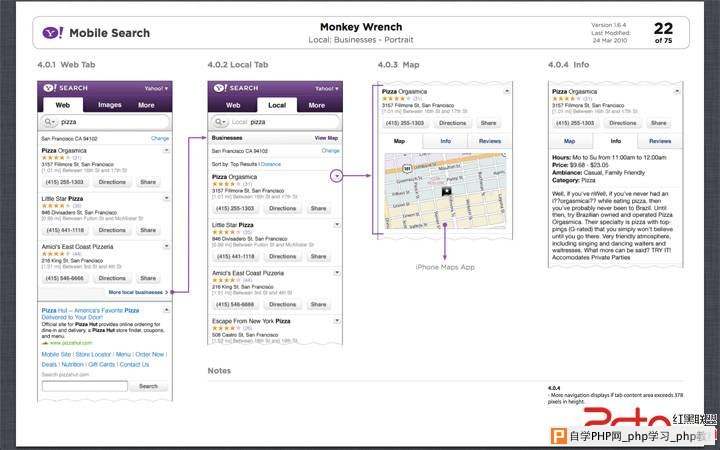Expand Amici's East Coast Pizzeria in Local Tab

tap(337, 273)
